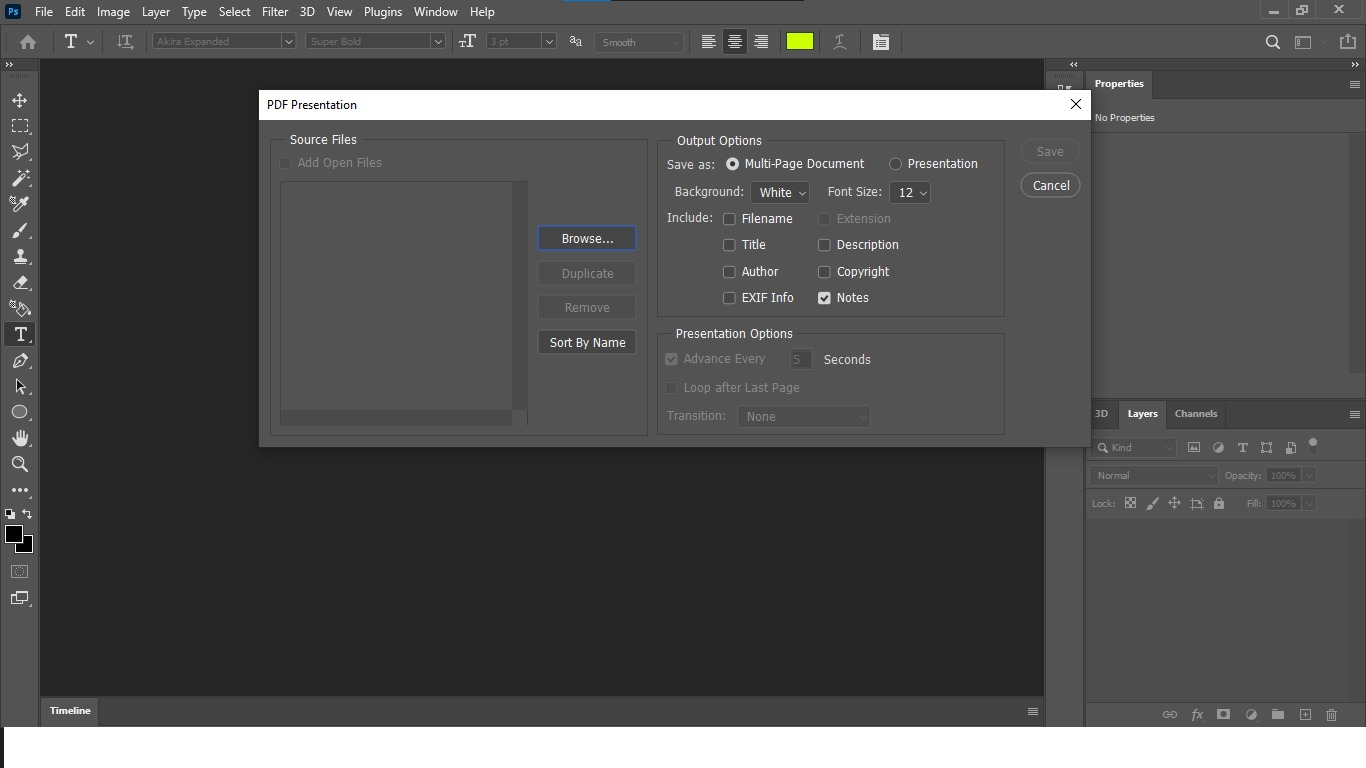This screenshot has width=1366, height=768.
Task: Select the Path Selection tool
Action: pos(20,386)
